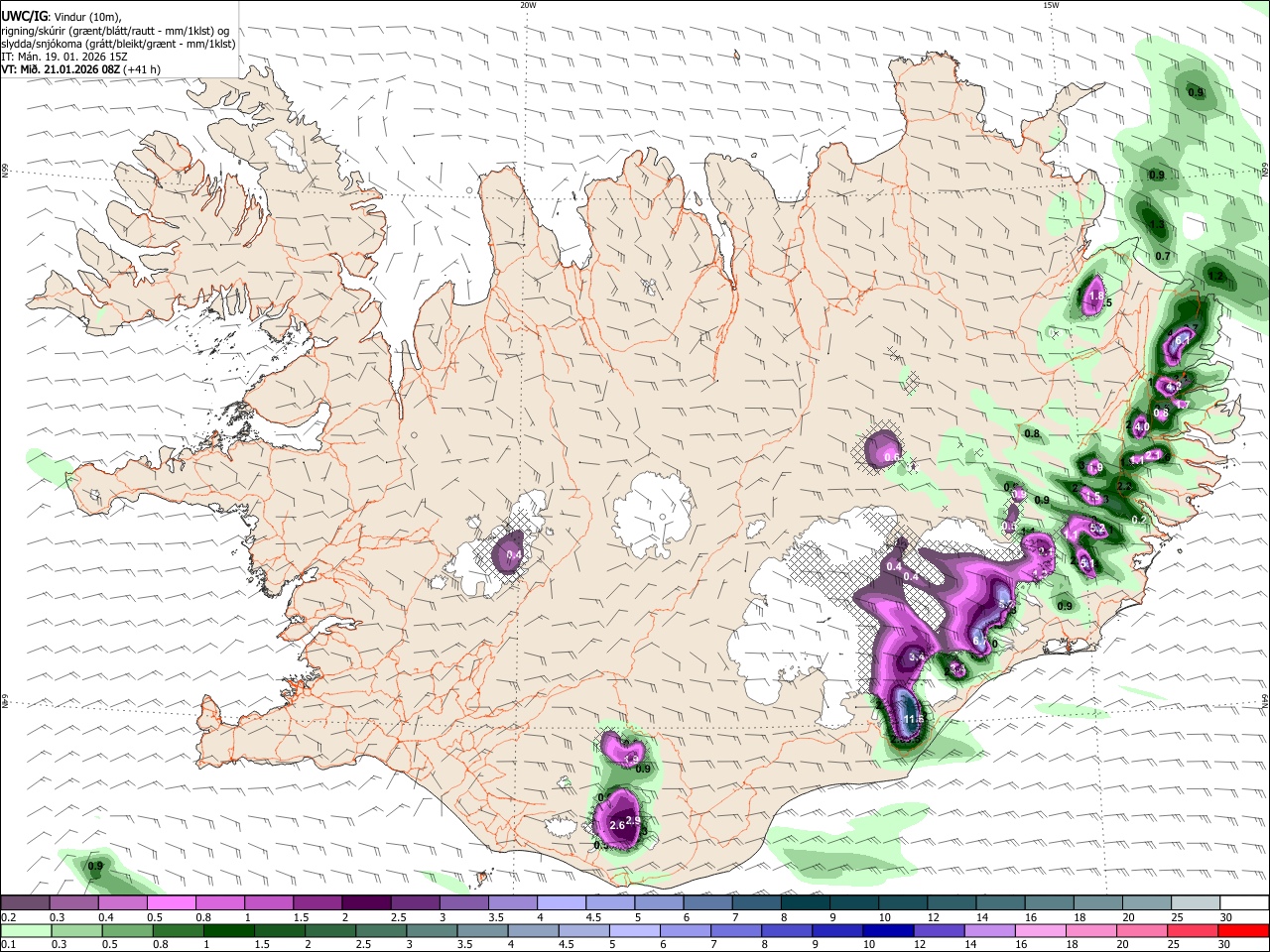
Task: Click the 0.8 value on the map in East Iceland
Action: 1032,433
